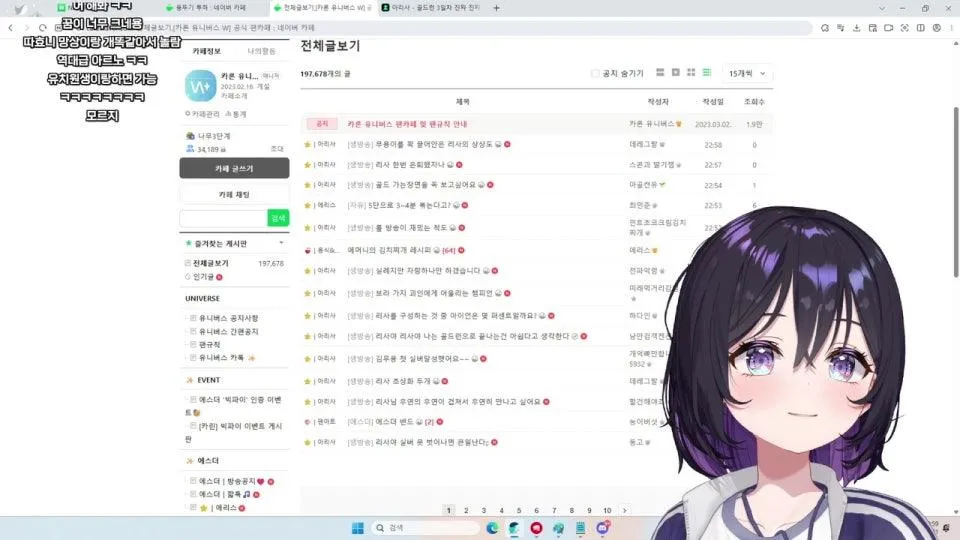Screen dimensions: 960x540
Task: Open the 에스더 '빅파이' 인증 이벤트 board
Action: coord(235,406)
